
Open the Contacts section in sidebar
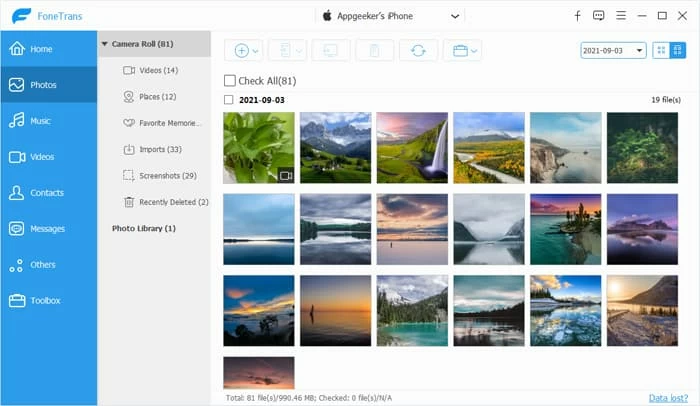point(46,193)
